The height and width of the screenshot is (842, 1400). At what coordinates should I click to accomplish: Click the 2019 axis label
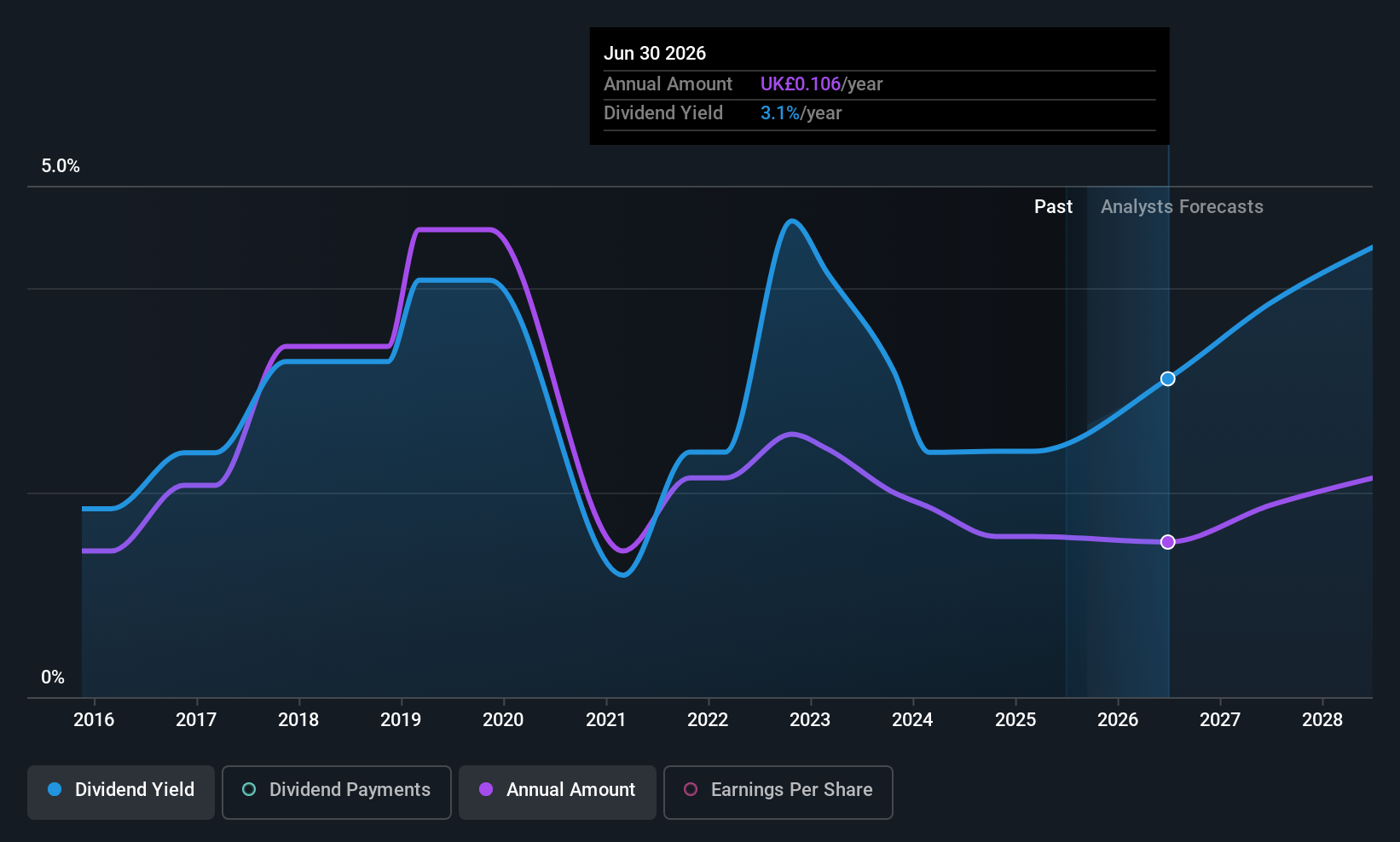coord(401,719)
